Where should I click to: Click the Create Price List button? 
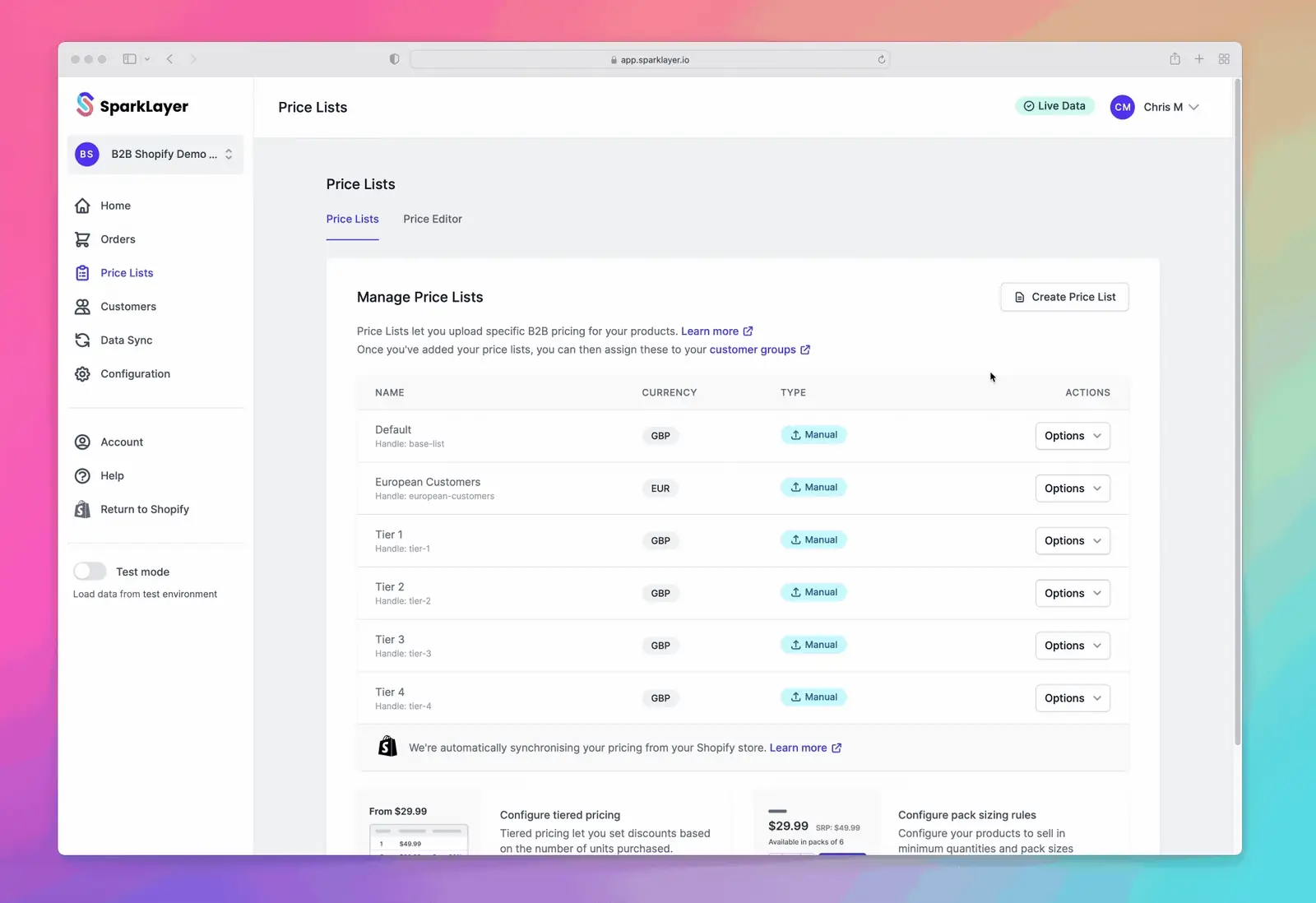pos(1064,298)
